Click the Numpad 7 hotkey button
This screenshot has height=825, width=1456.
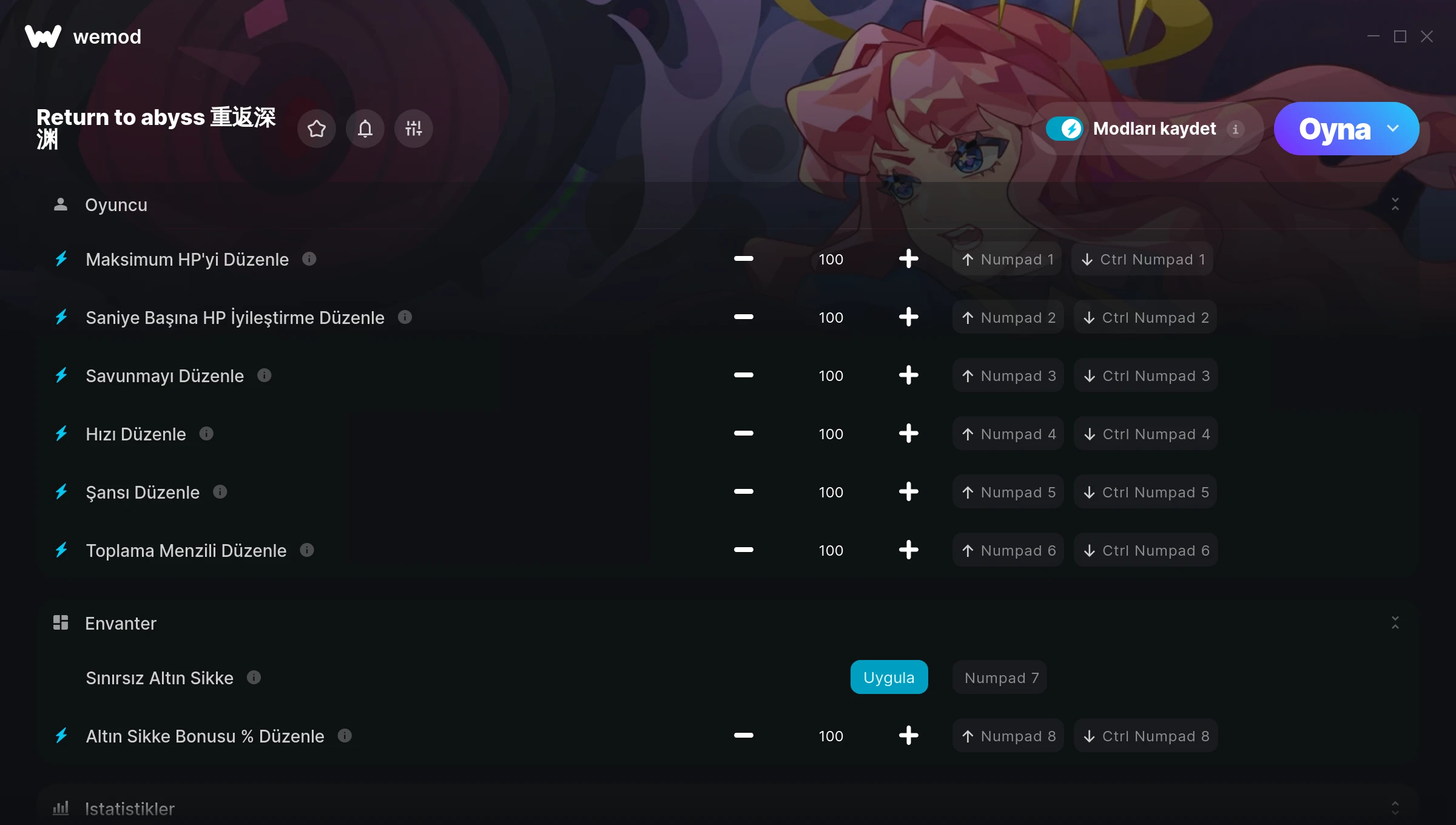(x=1000, y=678)
